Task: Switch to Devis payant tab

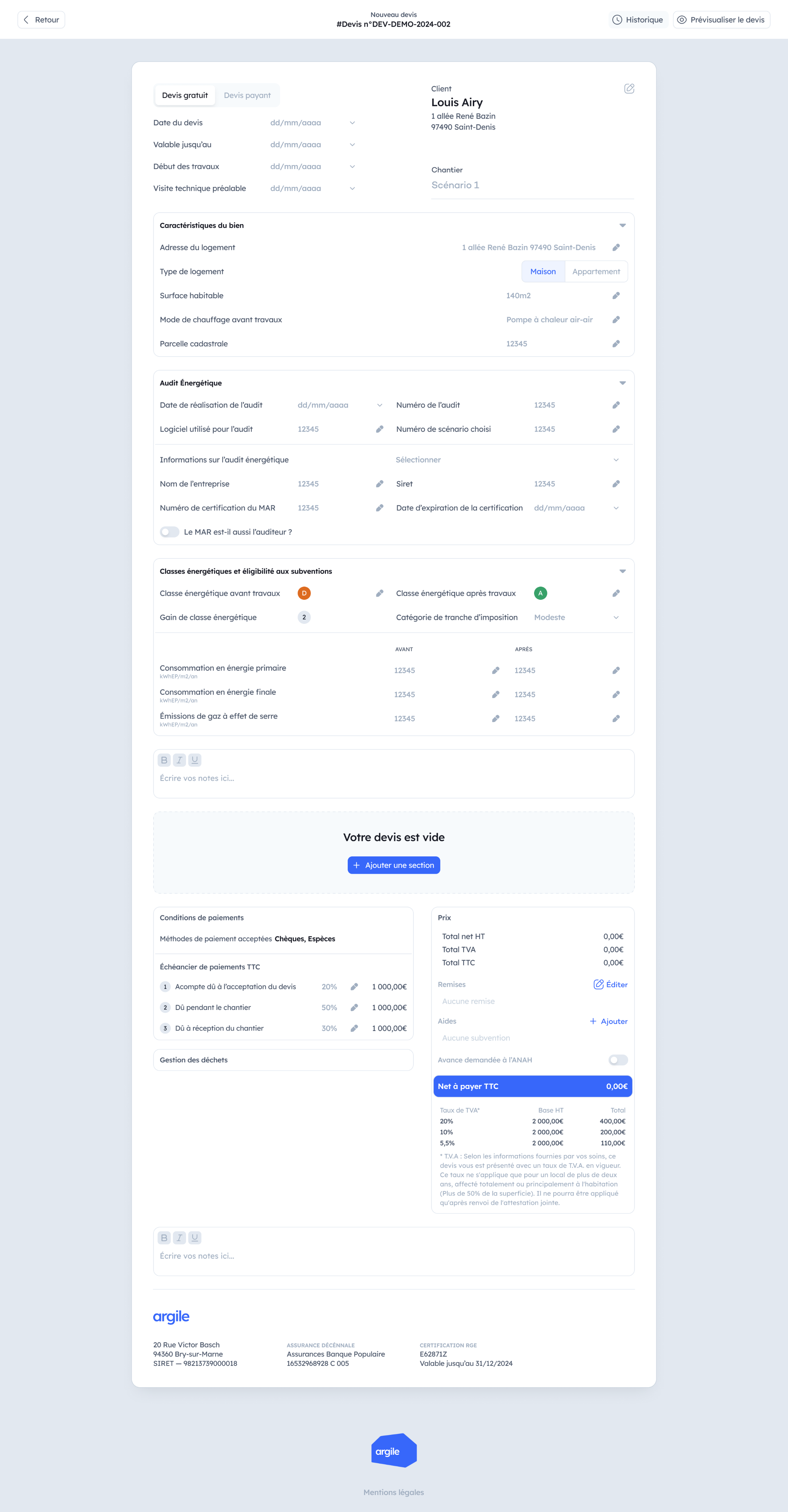Action: tap(247, 96)
